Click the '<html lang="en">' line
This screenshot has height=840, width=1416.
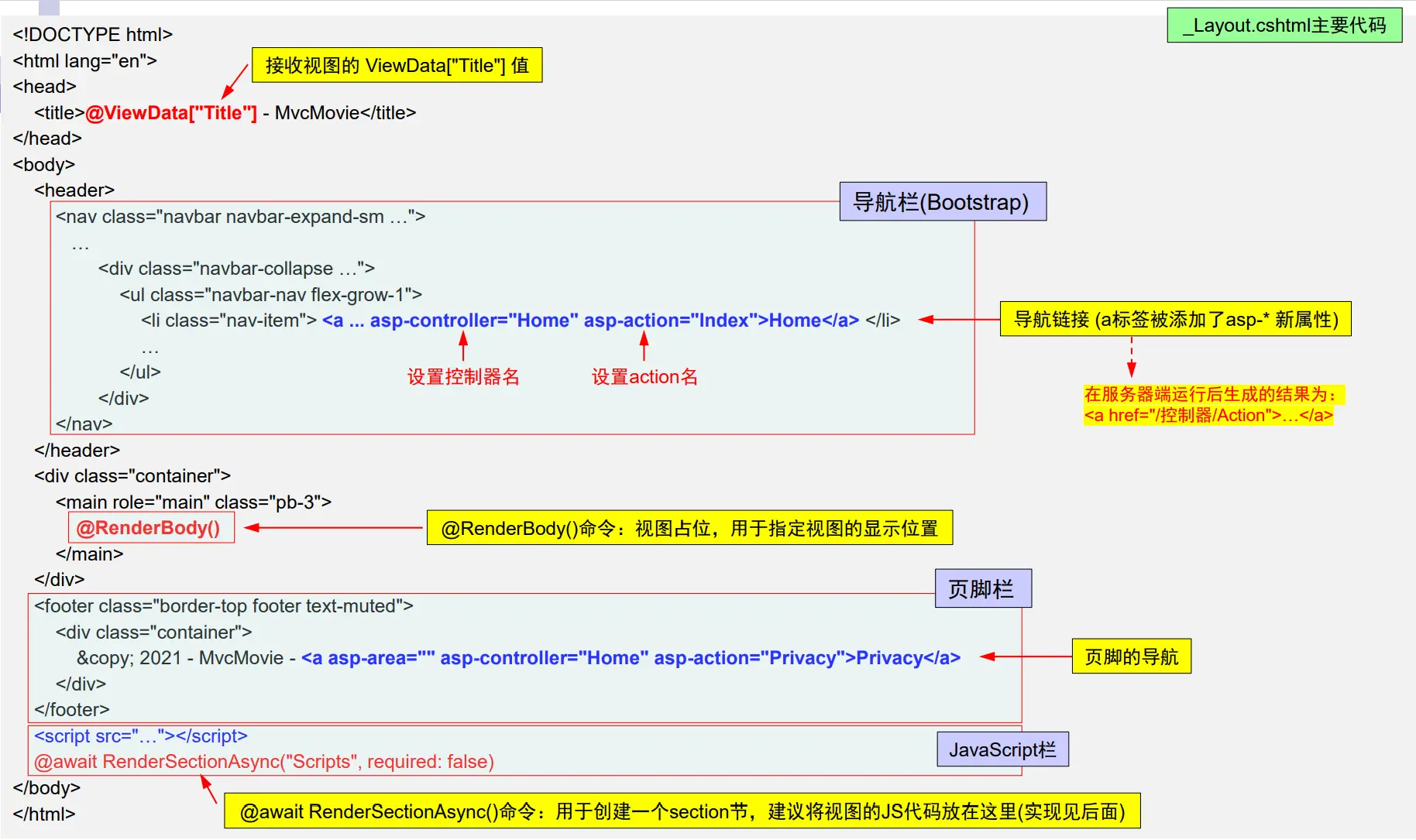pyautogui.click(x=85, y=61)
